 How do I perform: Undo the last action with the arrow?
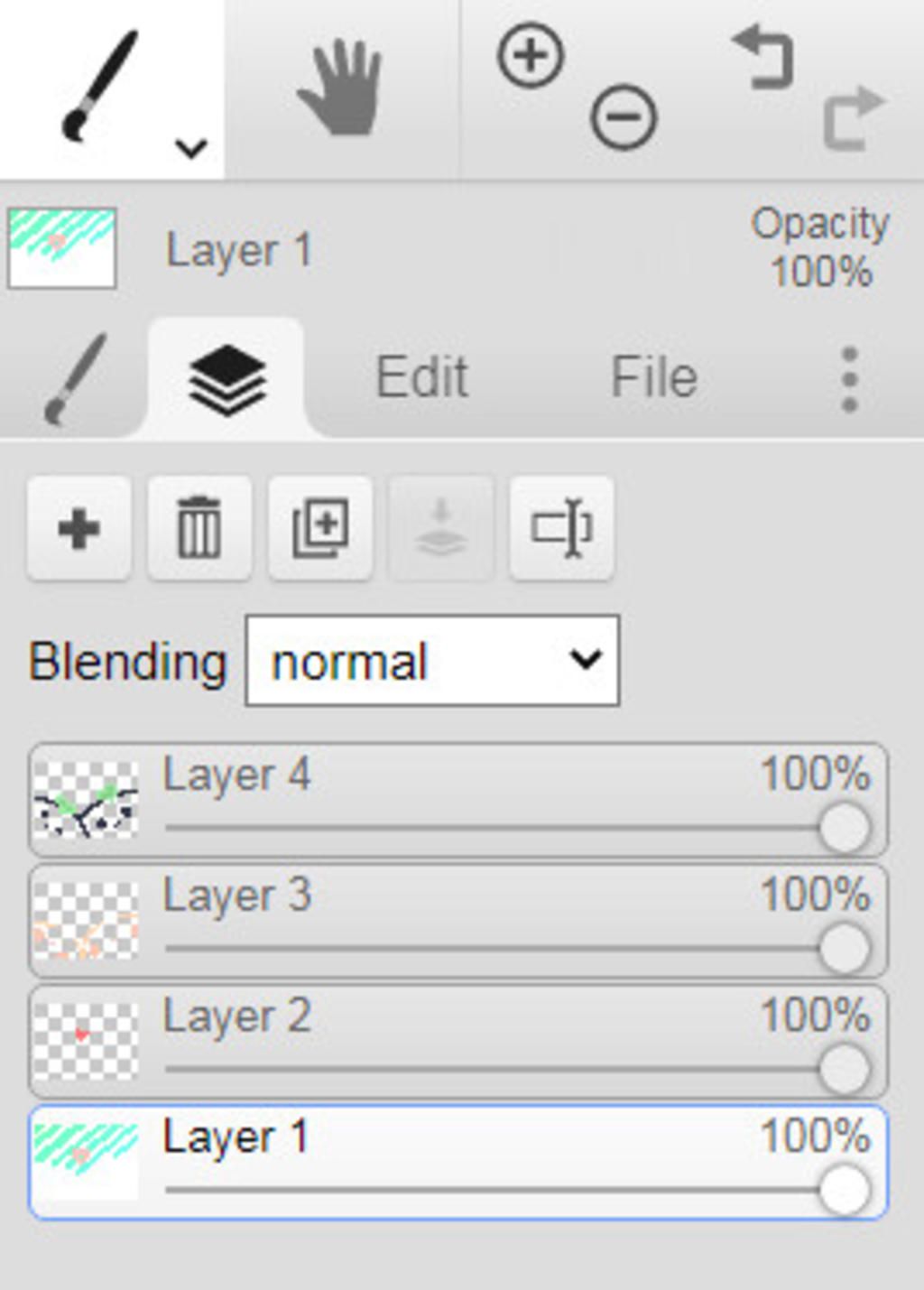coord(763,57)
